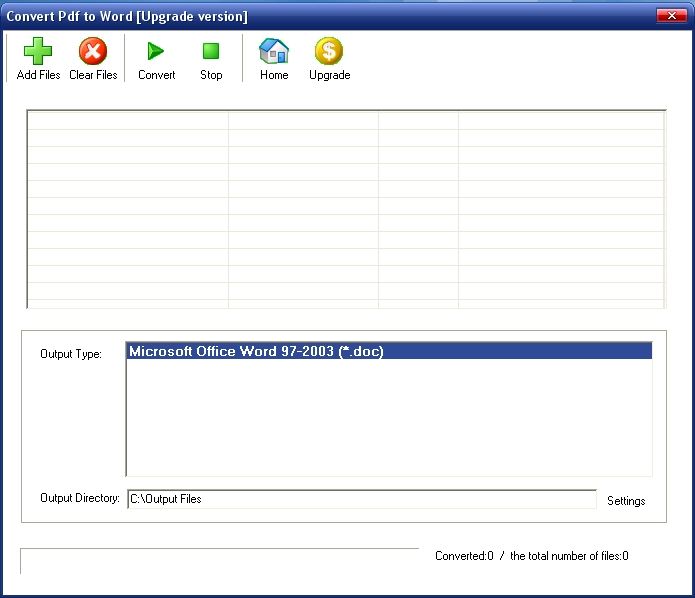Click the Converted:0 status text
Screen dimensions: 695x598
(464, 556)
